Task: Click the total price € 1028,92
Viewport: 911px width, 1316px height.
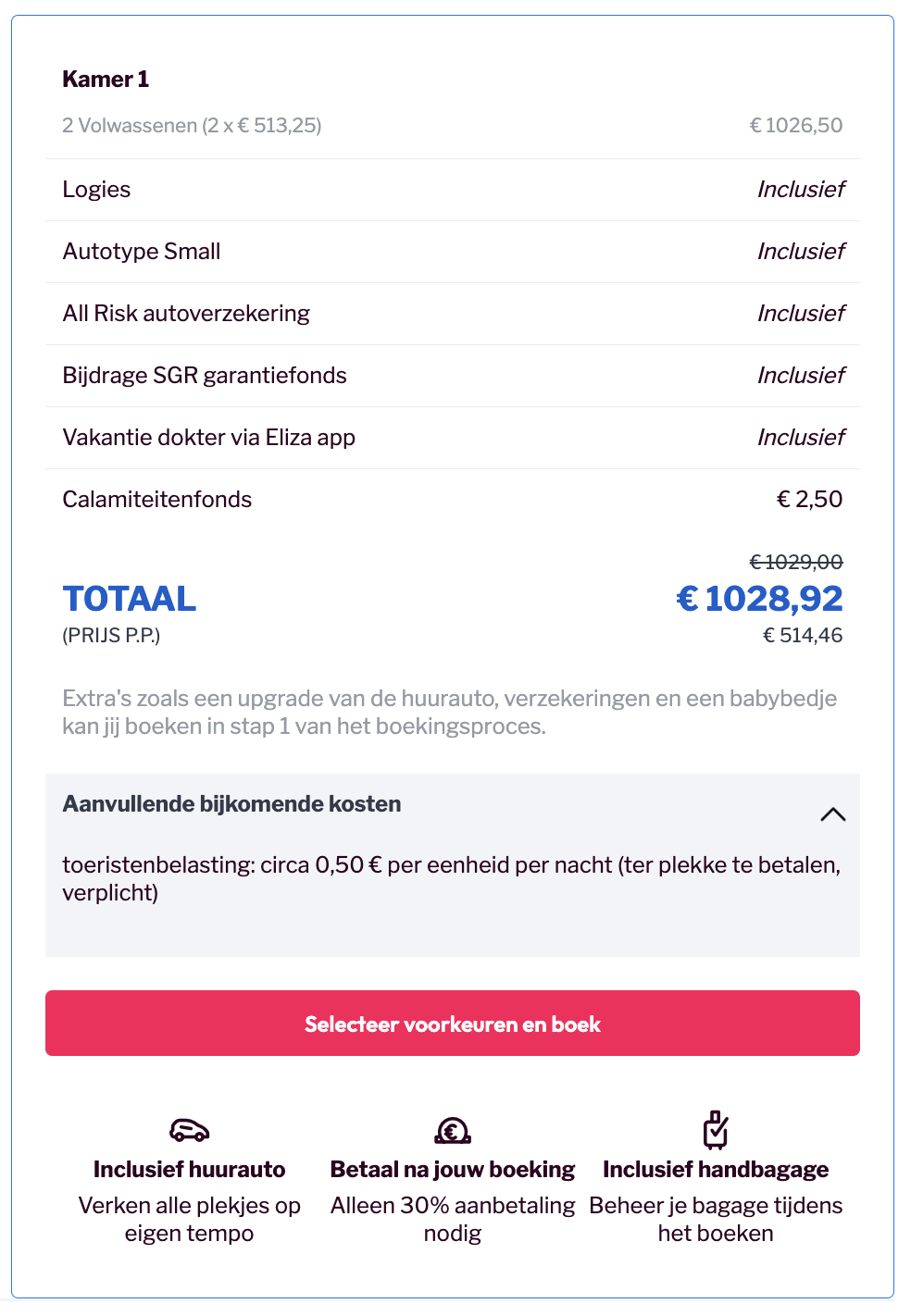Action: [x=759, y=599]
